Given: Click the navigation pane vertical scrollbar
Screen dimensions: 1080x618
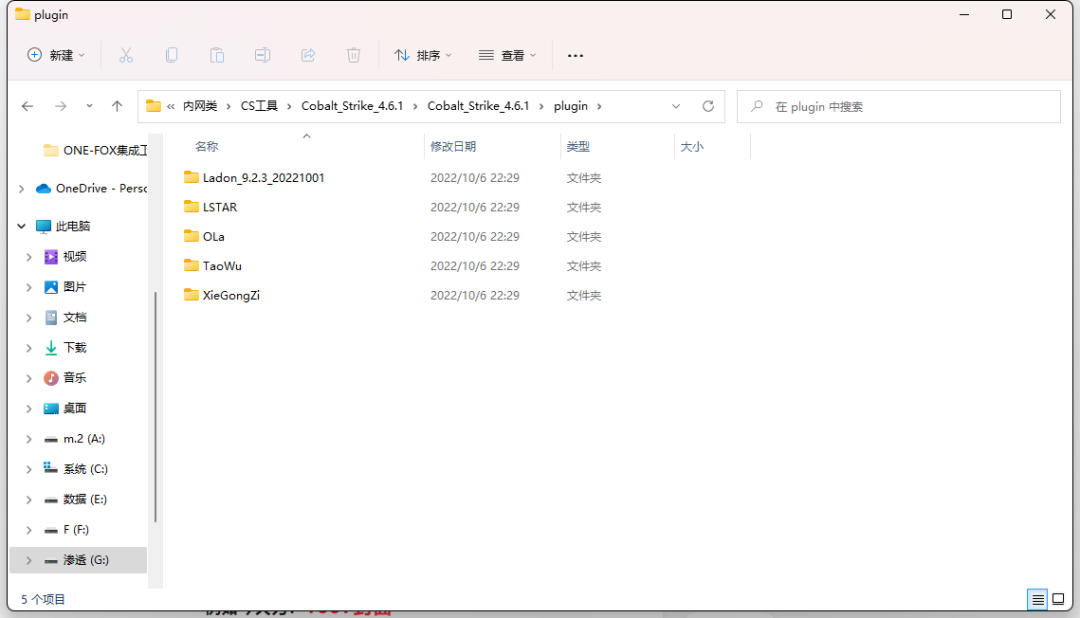Looking at the screenshot, I should 156,406.
